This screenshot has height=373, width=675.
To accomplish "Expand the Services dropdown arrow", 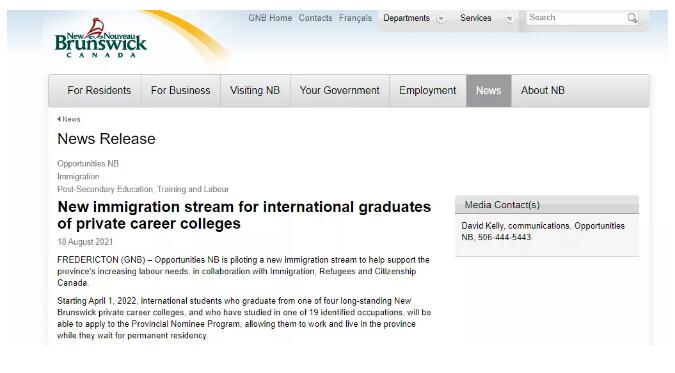I will point(509,19).
